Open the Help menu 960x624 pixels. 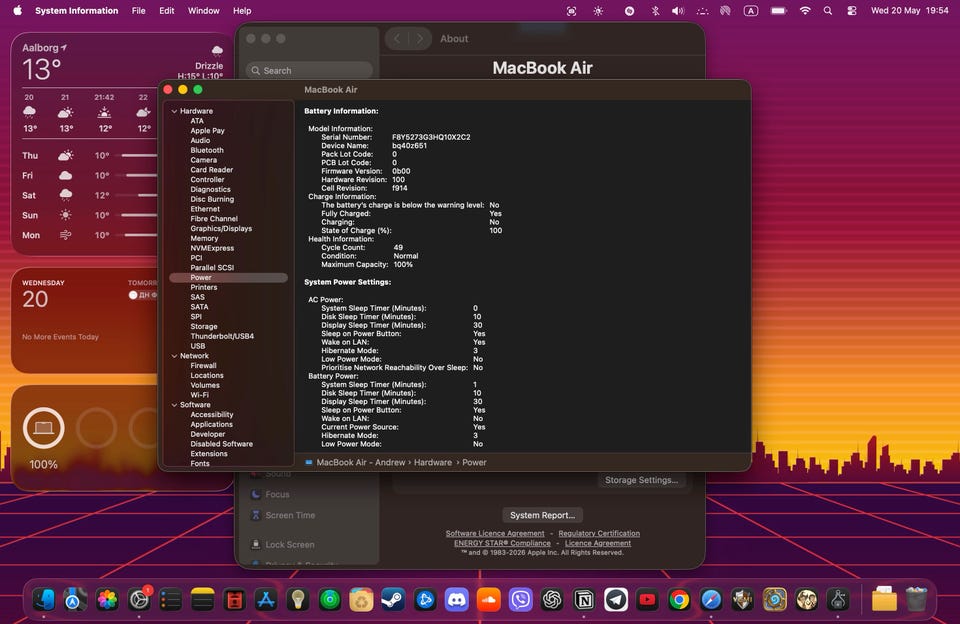pos(242,11)
